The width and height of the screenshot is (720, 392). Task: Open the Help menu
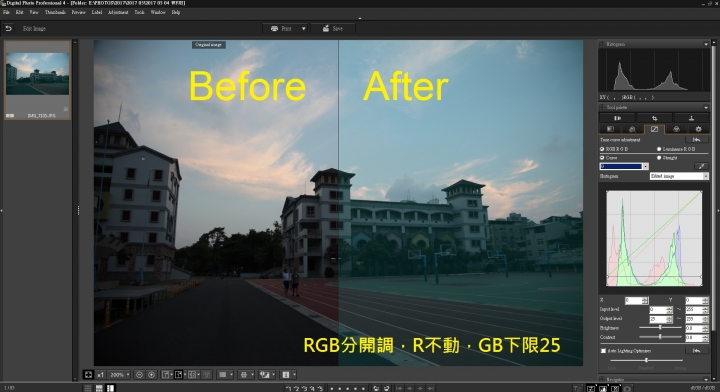tap(176, 12)
